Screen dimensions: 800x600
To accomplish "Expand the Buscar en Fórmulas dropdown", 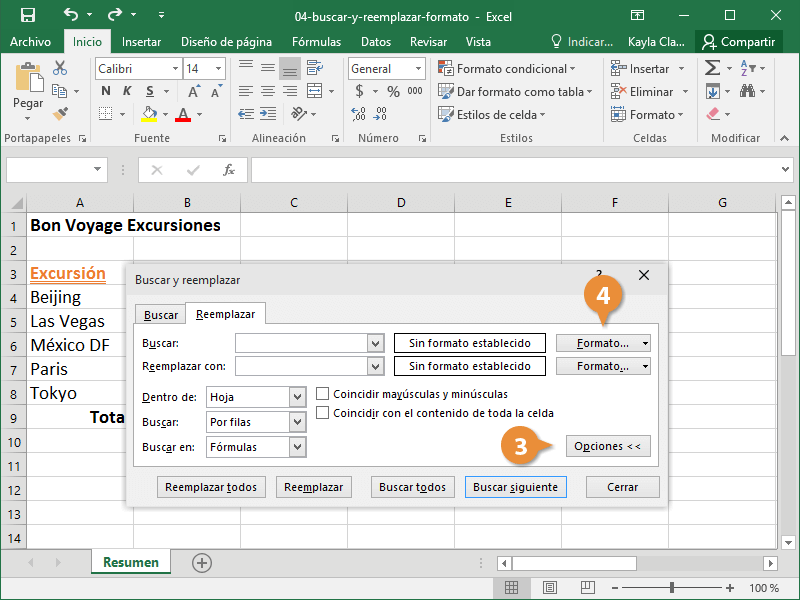I will pyautogui.click(x=297, y=447).
